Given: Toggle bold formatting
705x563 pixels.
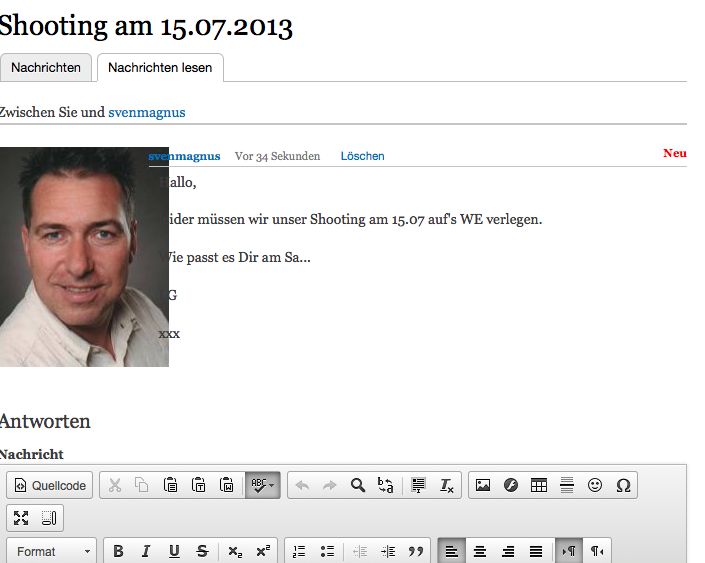Looking at the screenshot, I should coord(118,551).
